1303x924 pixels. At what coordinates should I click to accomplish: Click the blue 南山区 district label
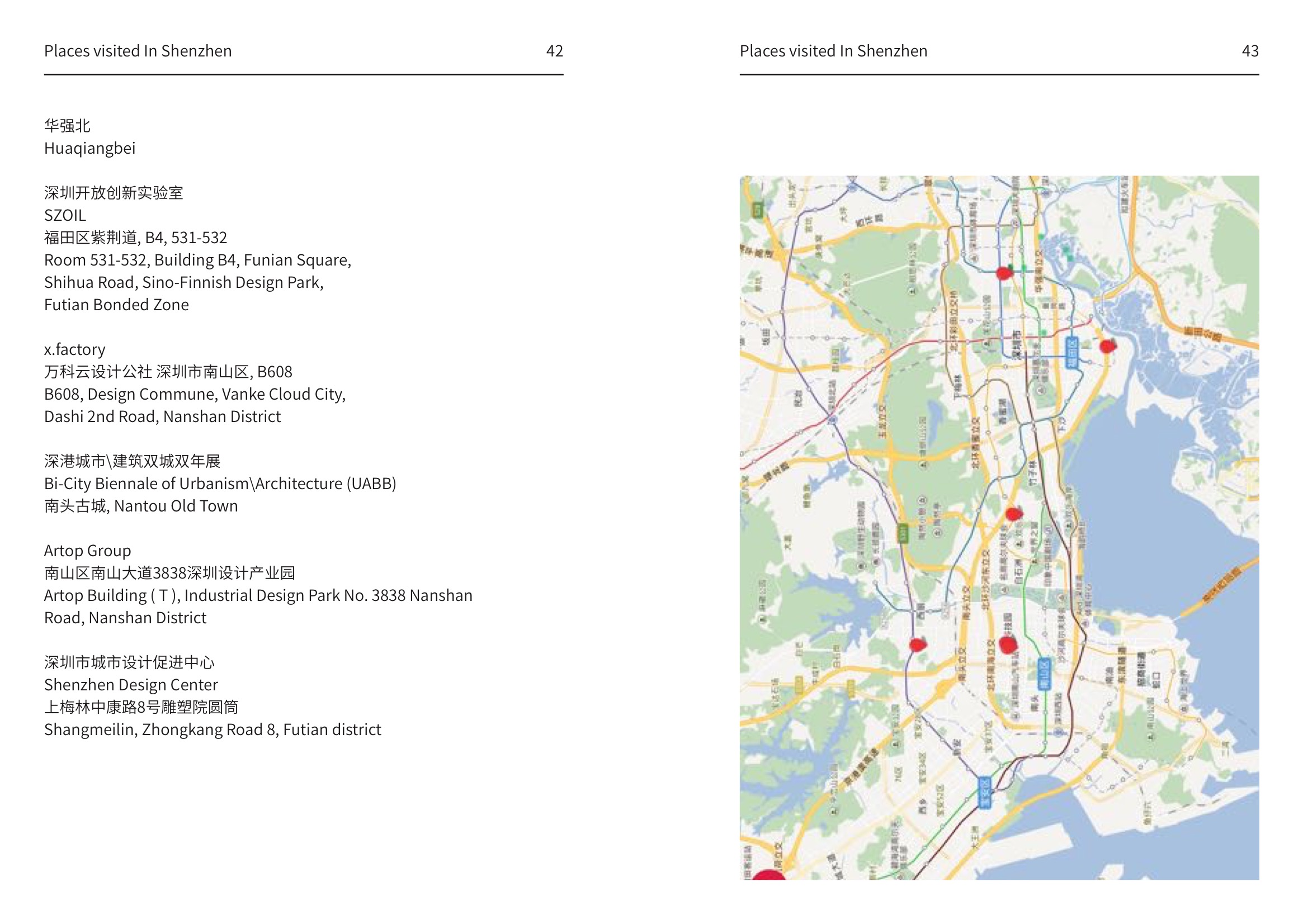[1044, 674]
